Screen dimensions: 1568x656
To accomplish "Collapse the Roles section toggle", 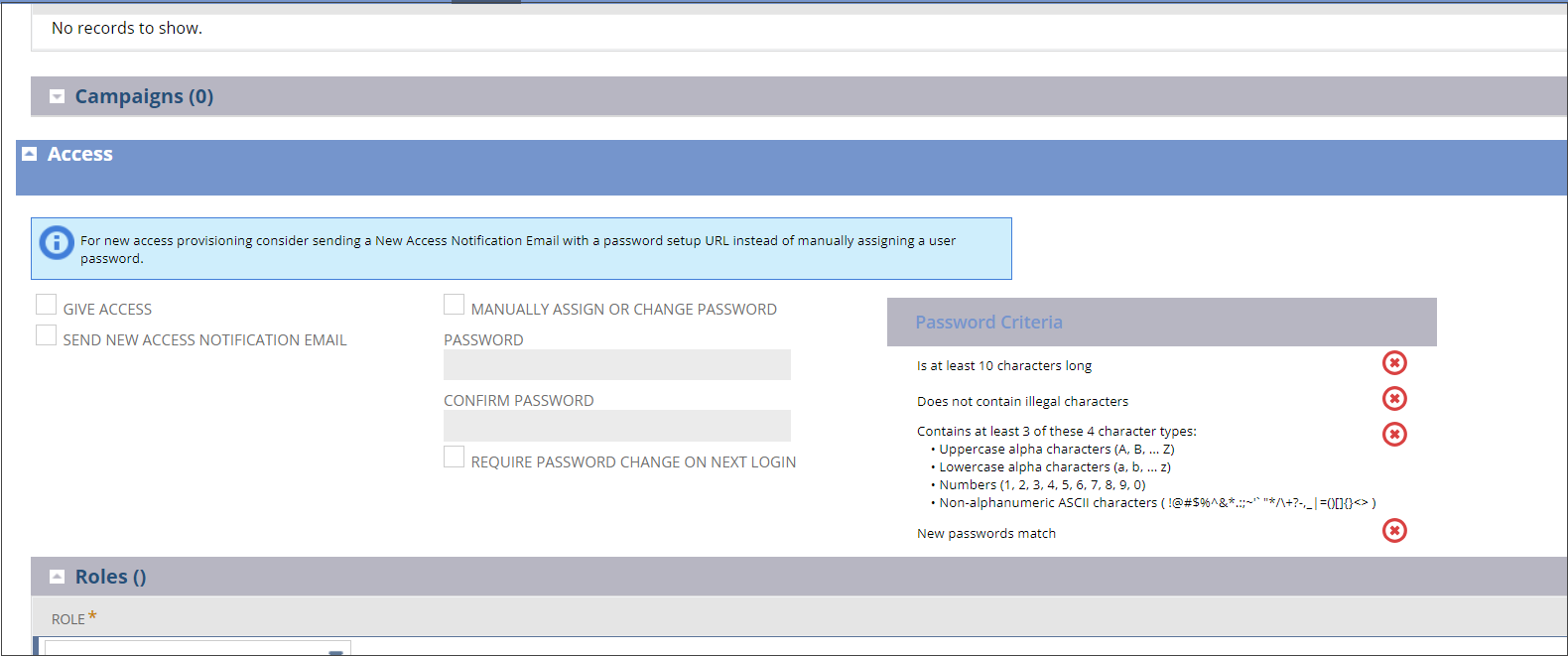I will pyautogui.click(x=57, y=577).
